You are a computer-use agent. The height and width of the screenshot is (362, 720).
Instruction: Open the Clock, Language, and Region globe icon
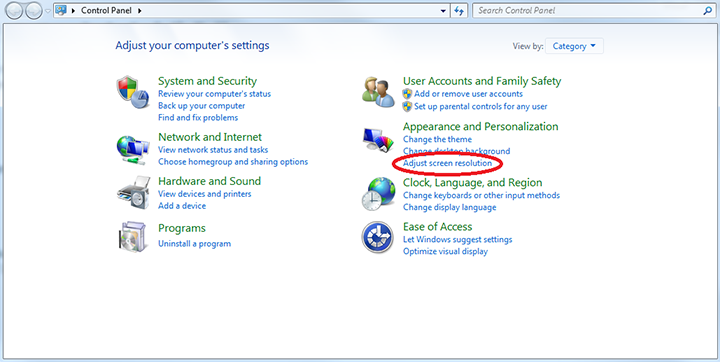tap(378, 194)
